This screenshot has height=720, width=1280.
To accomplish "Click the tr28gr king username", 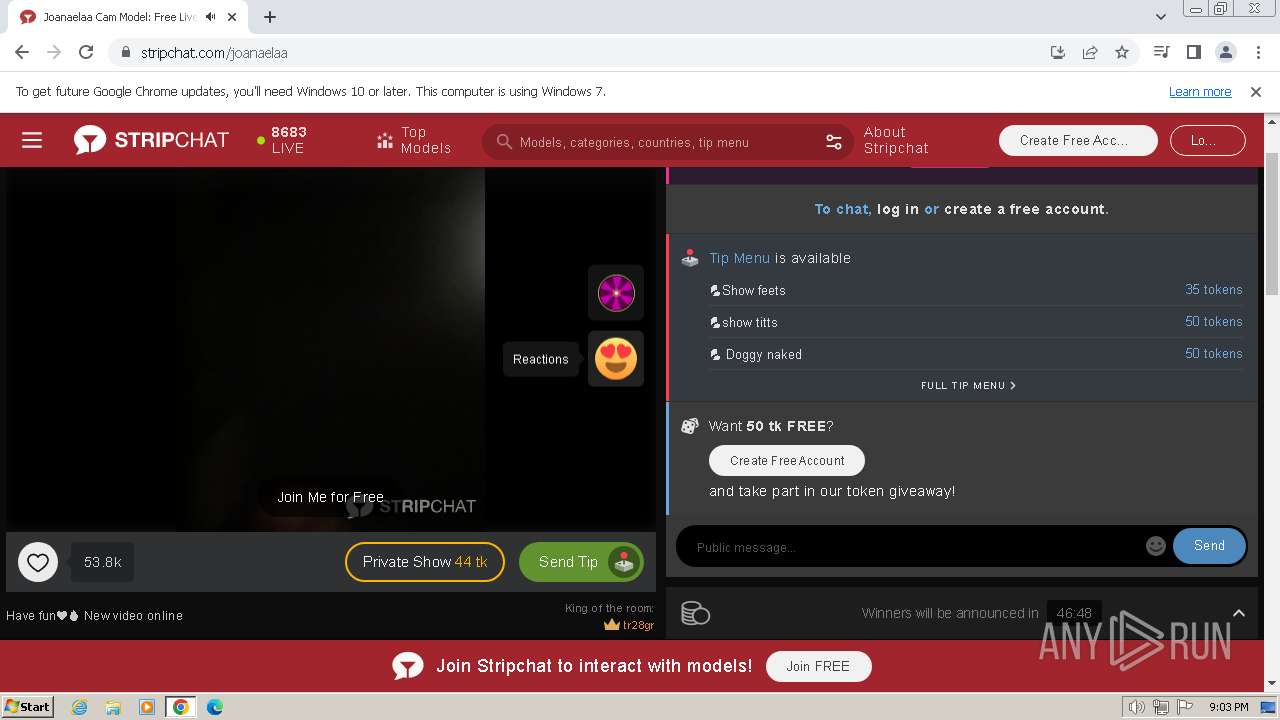I will coord(638,625).
